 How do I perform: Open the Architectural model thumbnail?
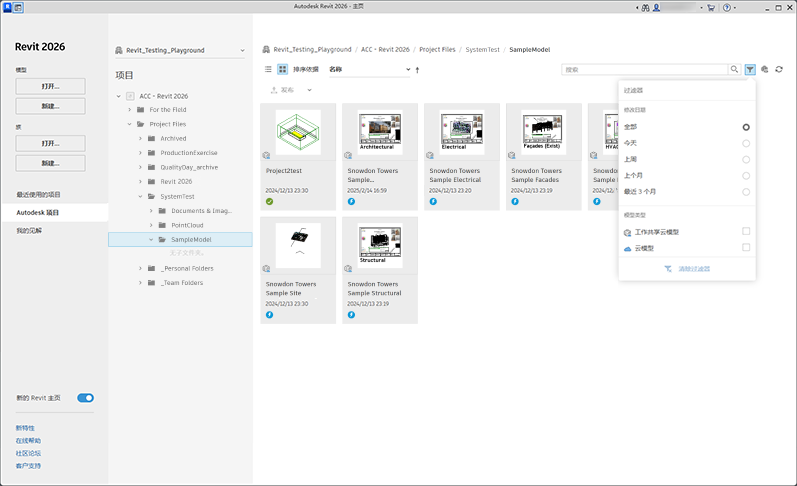[380, 132]
